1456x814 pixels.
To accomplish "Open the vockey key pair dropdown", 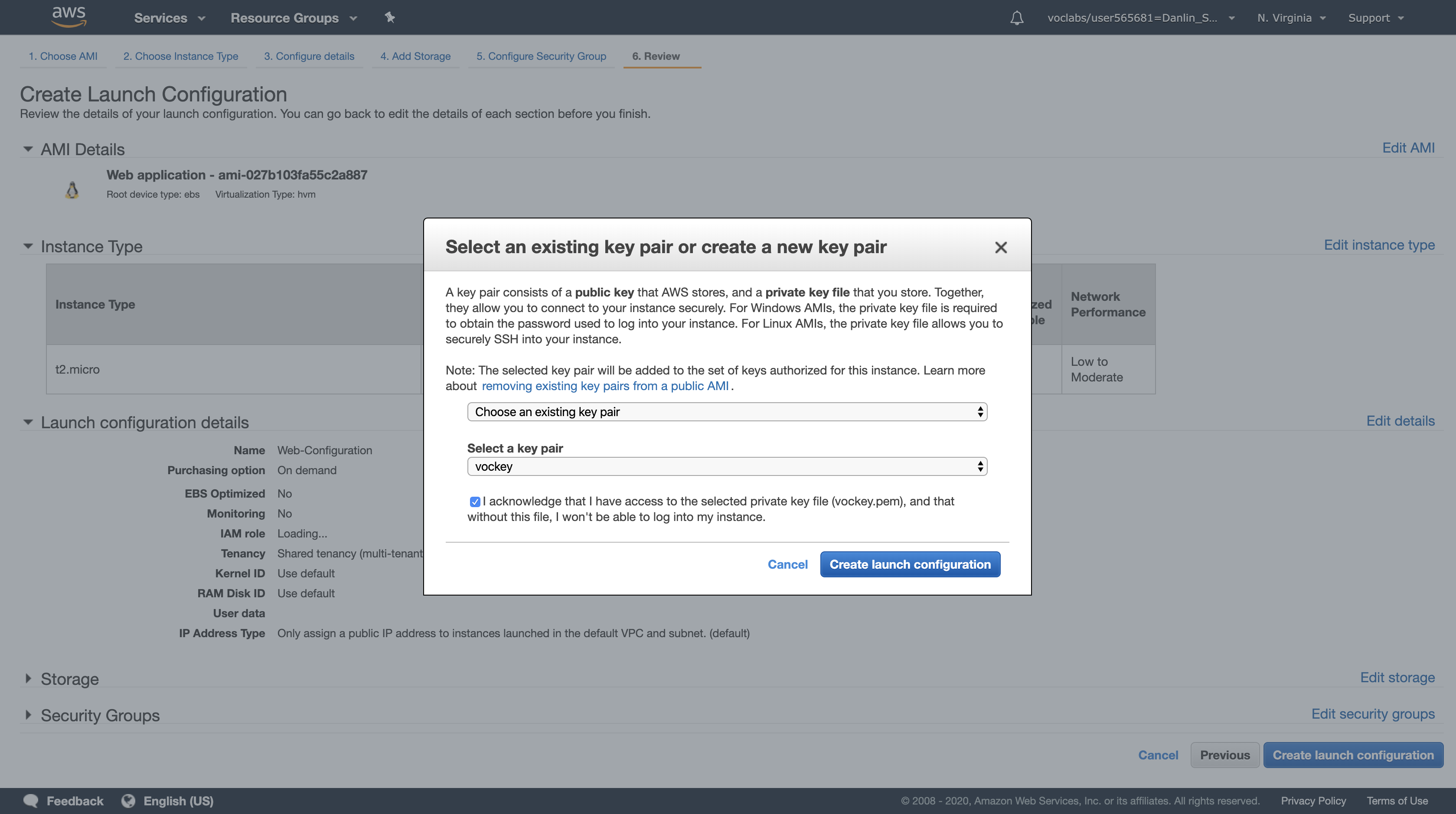I will (x=727, y=466).
